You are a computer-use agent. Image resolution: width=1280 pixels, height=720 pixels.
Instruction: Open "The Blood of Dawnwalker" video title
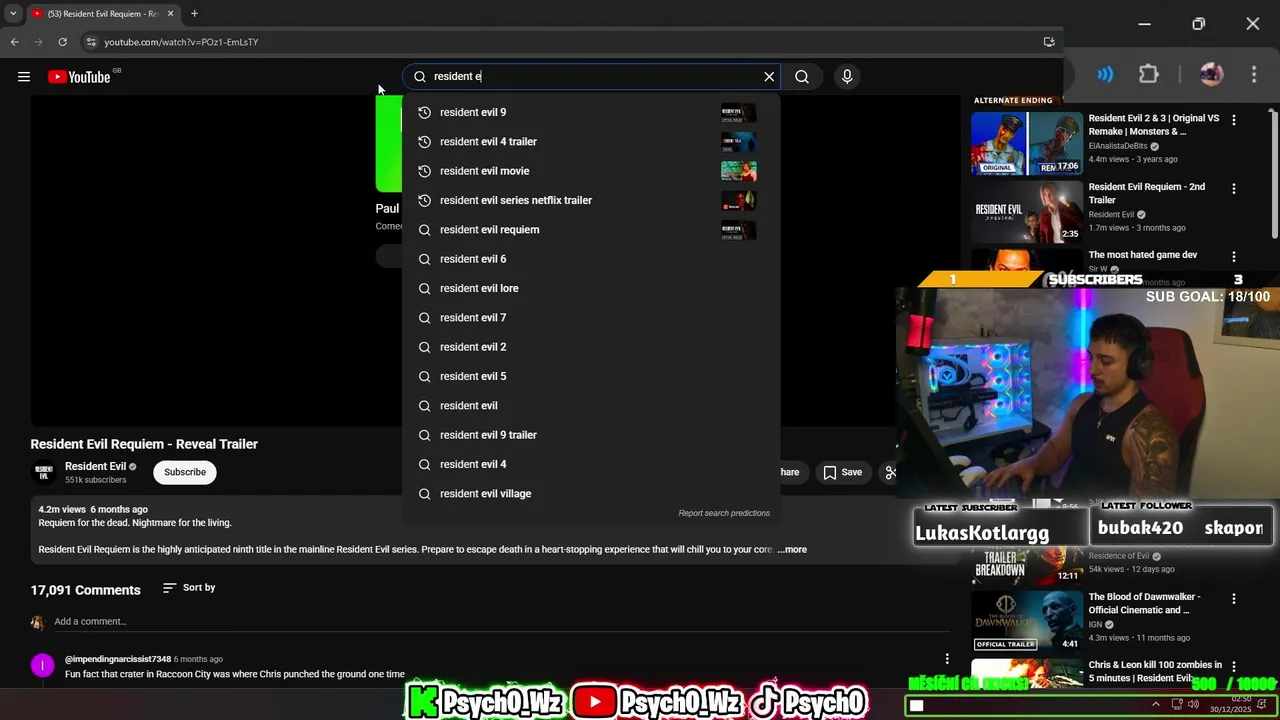click(x=1144, y=603)
